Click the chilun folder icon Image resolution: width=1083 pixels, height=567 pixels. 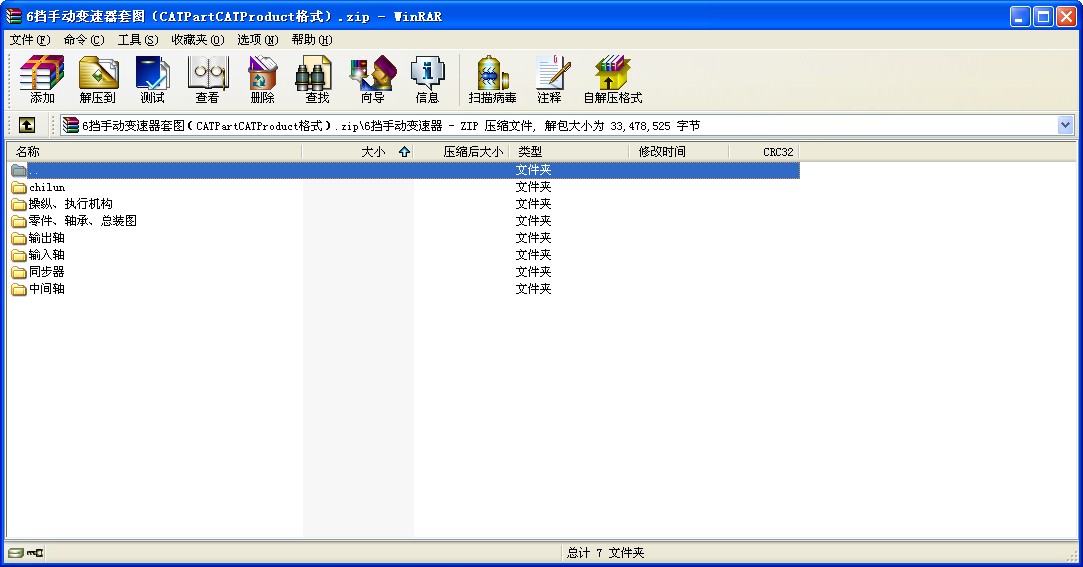(x=19, y=187)
